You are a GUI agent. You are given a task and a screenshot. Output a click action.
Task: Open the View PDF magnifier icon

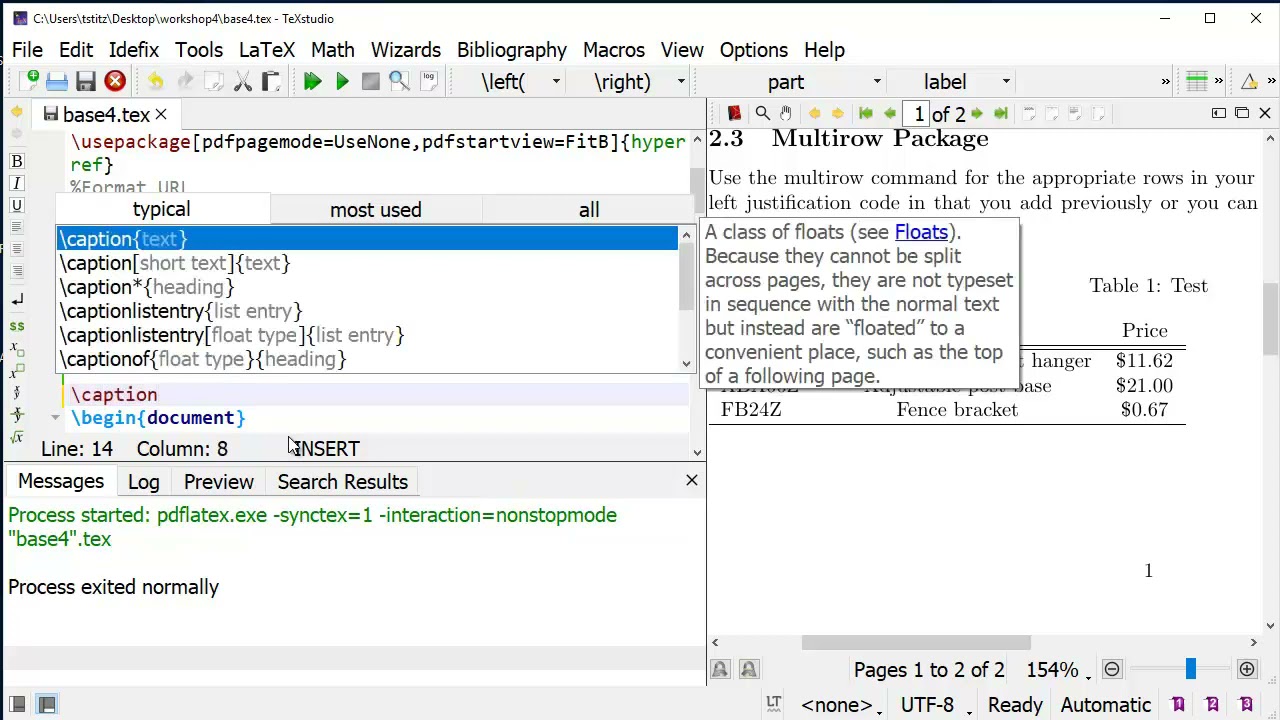pyautogui.click(x=399, y=82)
